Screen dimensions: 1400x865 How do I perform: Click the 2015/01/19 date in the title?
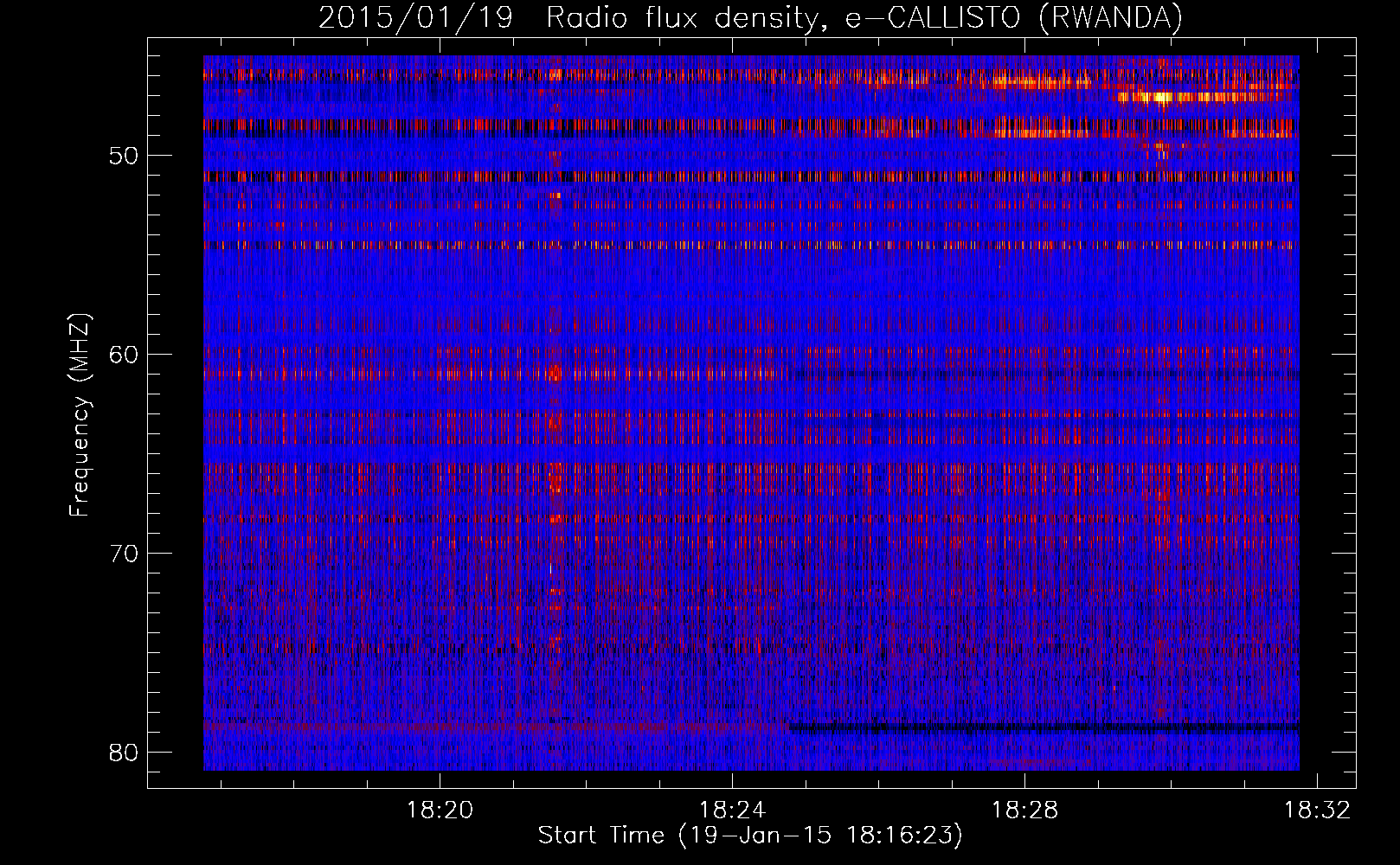pos(421,17)
